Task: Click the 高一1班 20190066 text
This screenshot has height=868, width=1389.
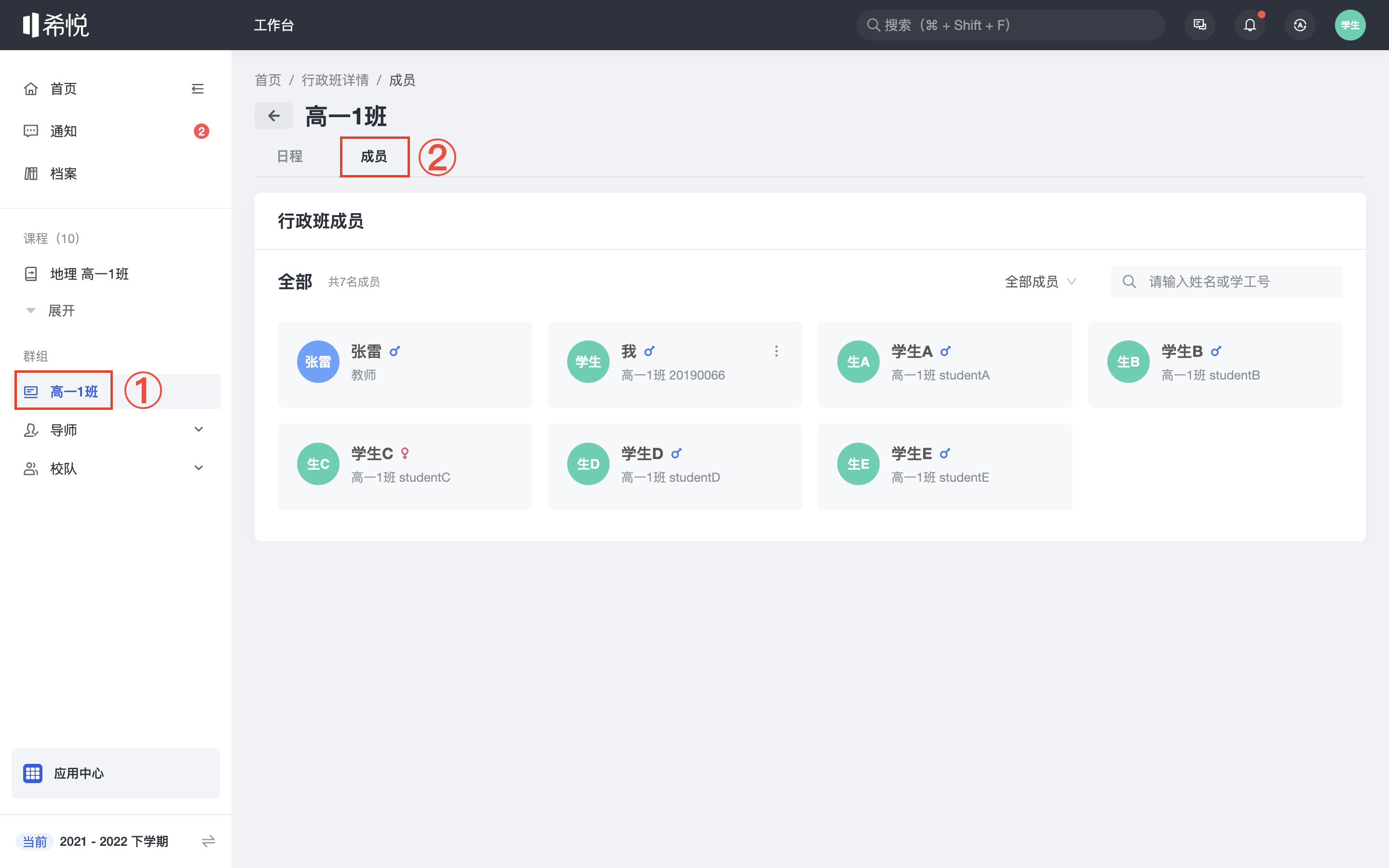Action: [x=673, y=375]
